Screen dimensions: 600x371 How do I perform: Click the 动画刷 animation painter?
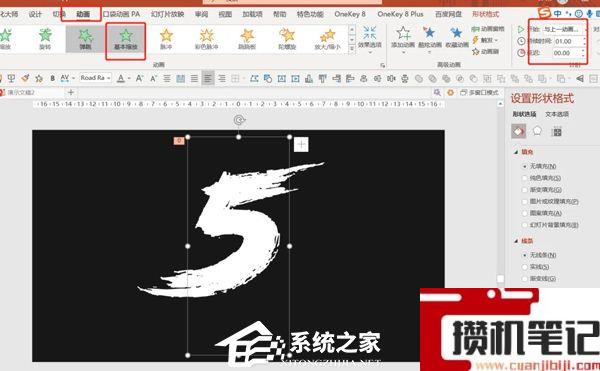pos(486,51)
